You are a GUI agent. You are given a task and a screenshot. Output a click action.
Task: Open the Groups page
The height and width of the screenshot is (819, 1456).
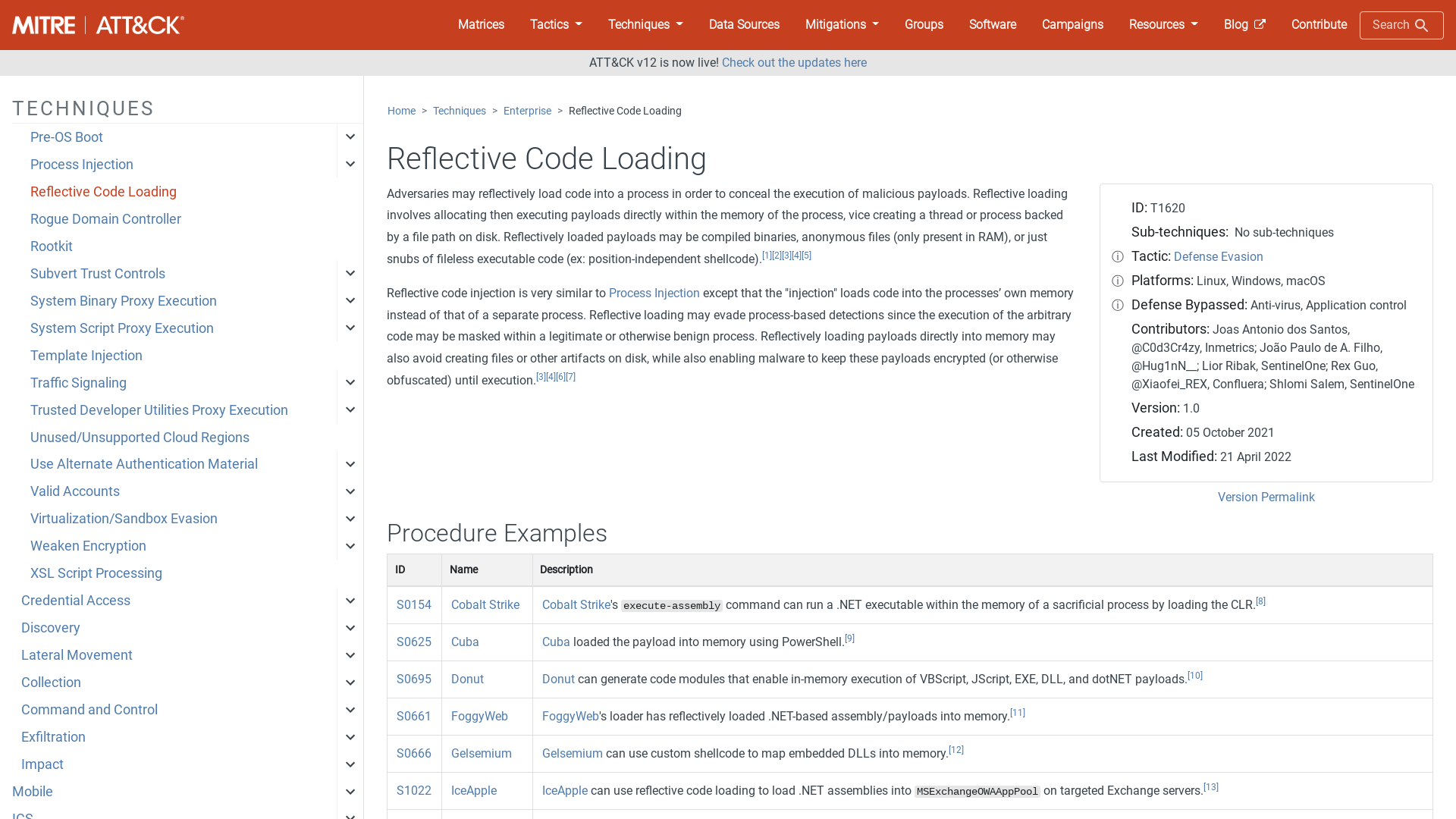[x=924, y=24]
